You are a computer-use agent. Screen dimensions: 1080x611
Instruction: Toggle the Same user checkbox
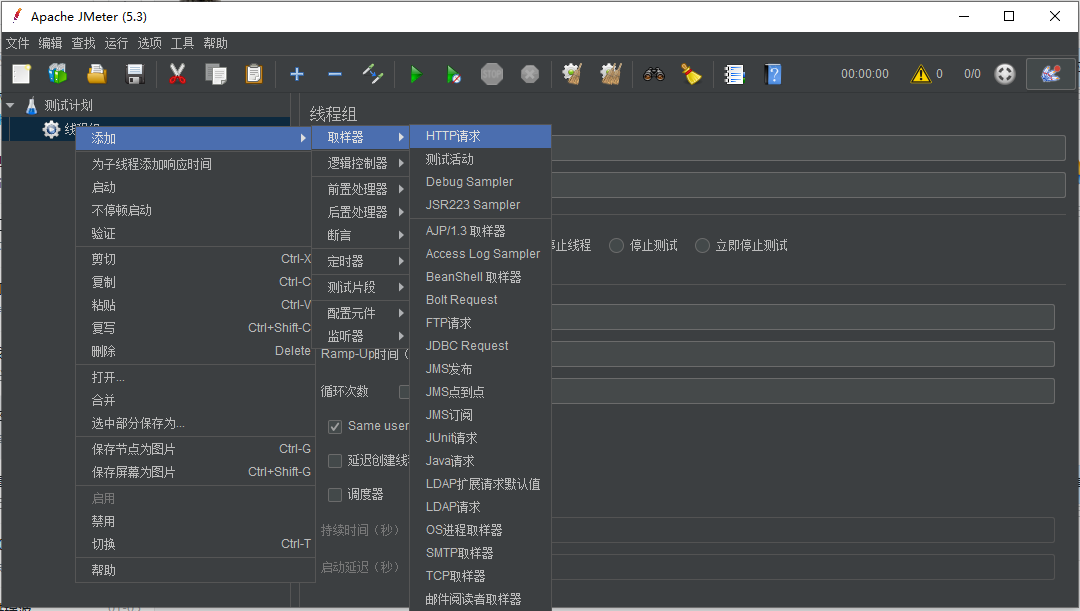point(335,426)
